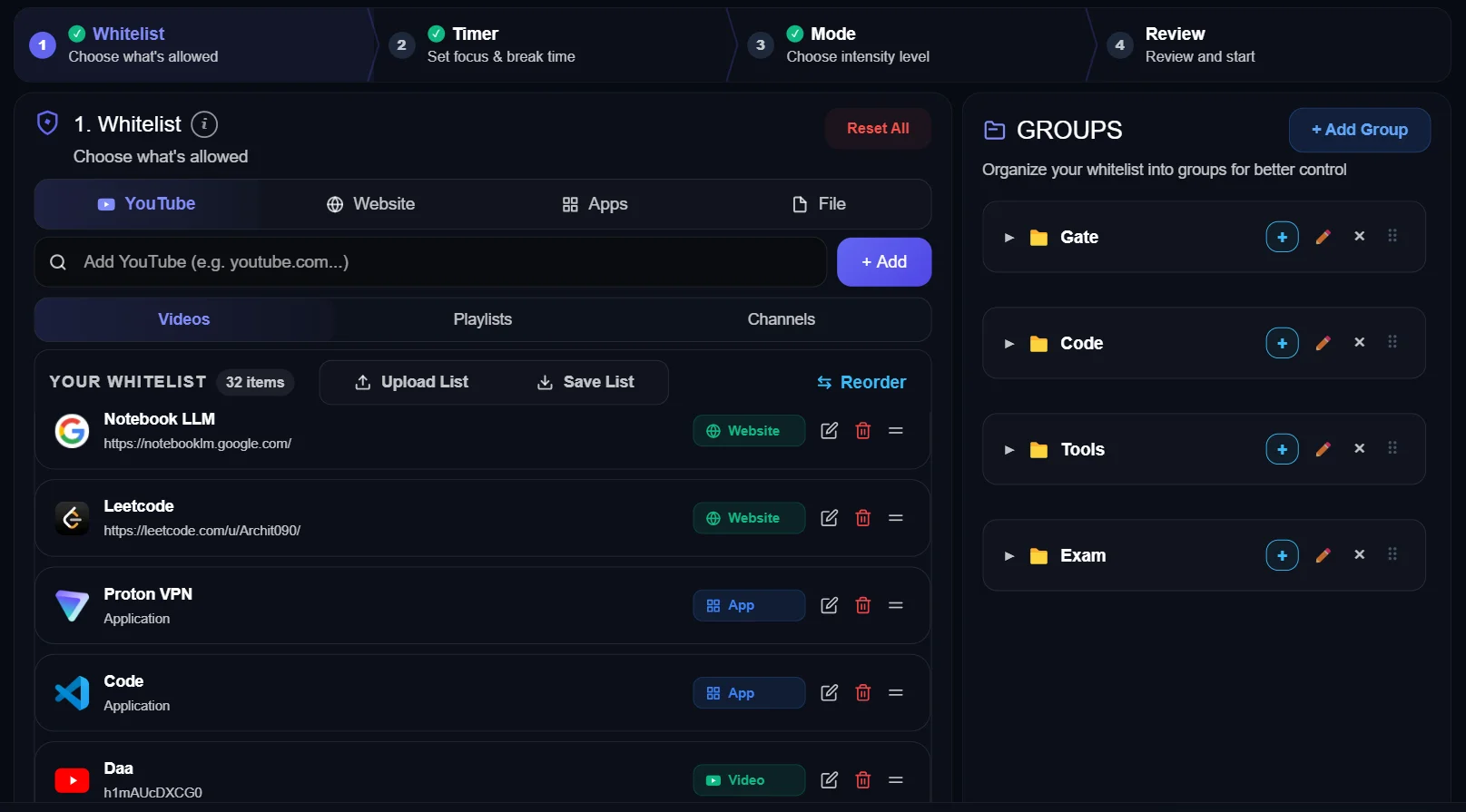Click Save List

click(x=585, y=382)
